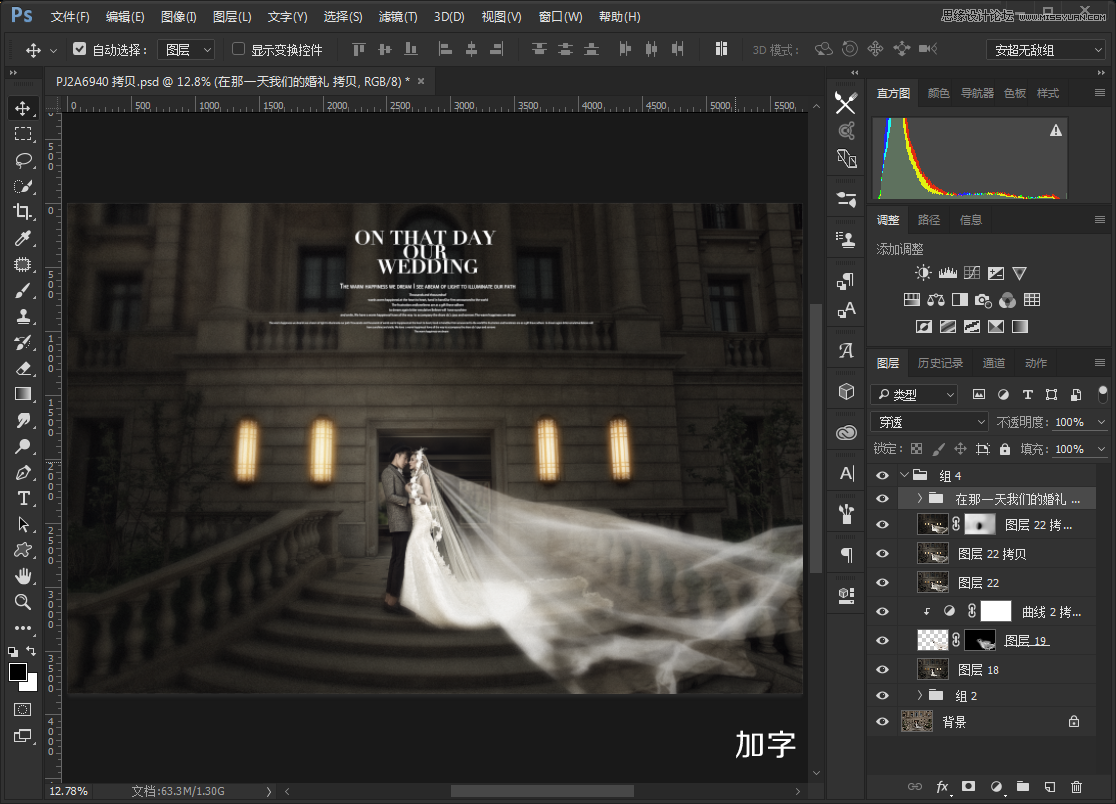This screenshot has width=1116, height=804.
Task: Open the 安超无敌组 workspace dropdown
Action: point(1045,49)
